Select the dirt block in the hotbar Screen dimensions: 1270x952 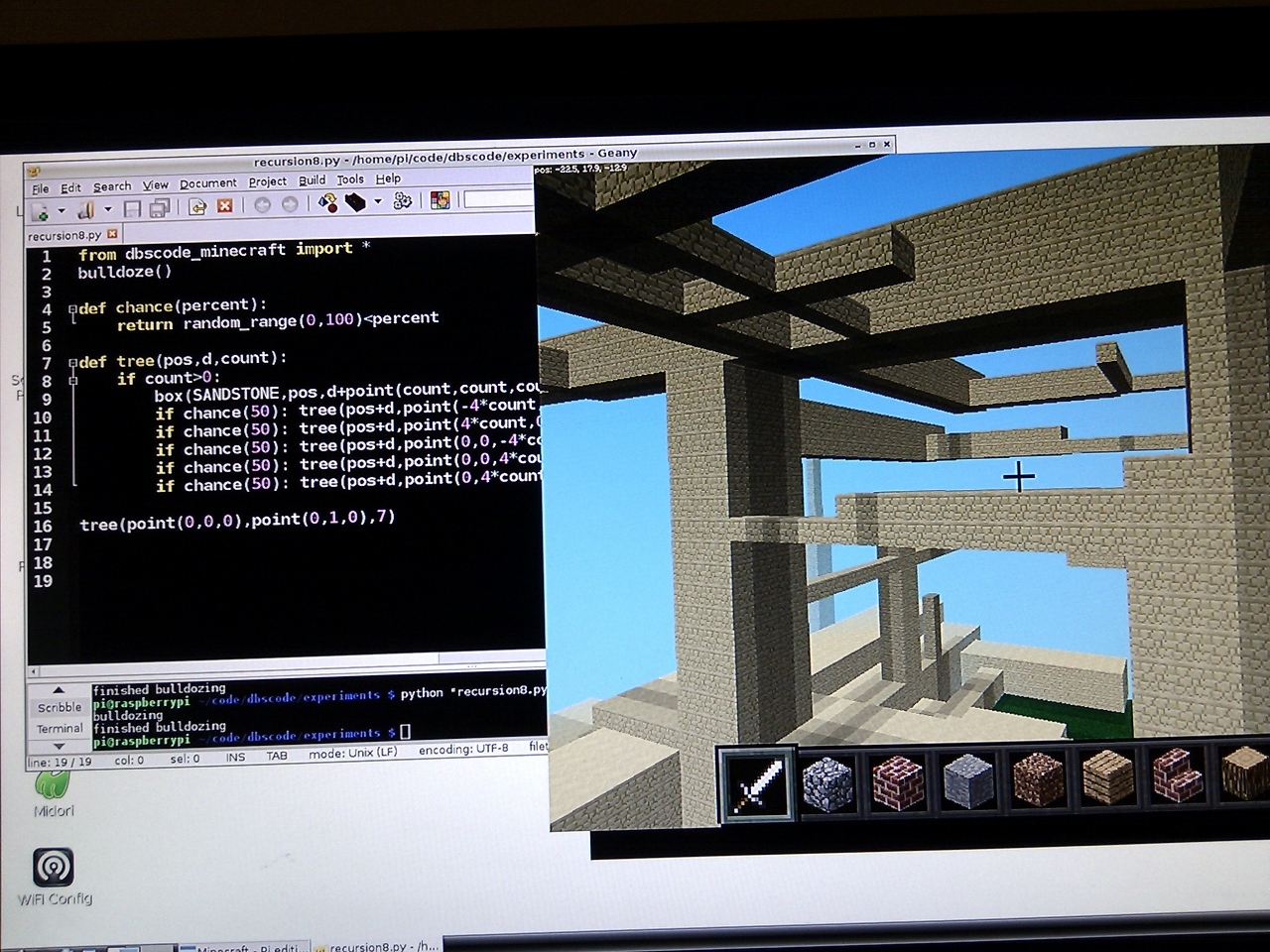[x=1037, y=778]
